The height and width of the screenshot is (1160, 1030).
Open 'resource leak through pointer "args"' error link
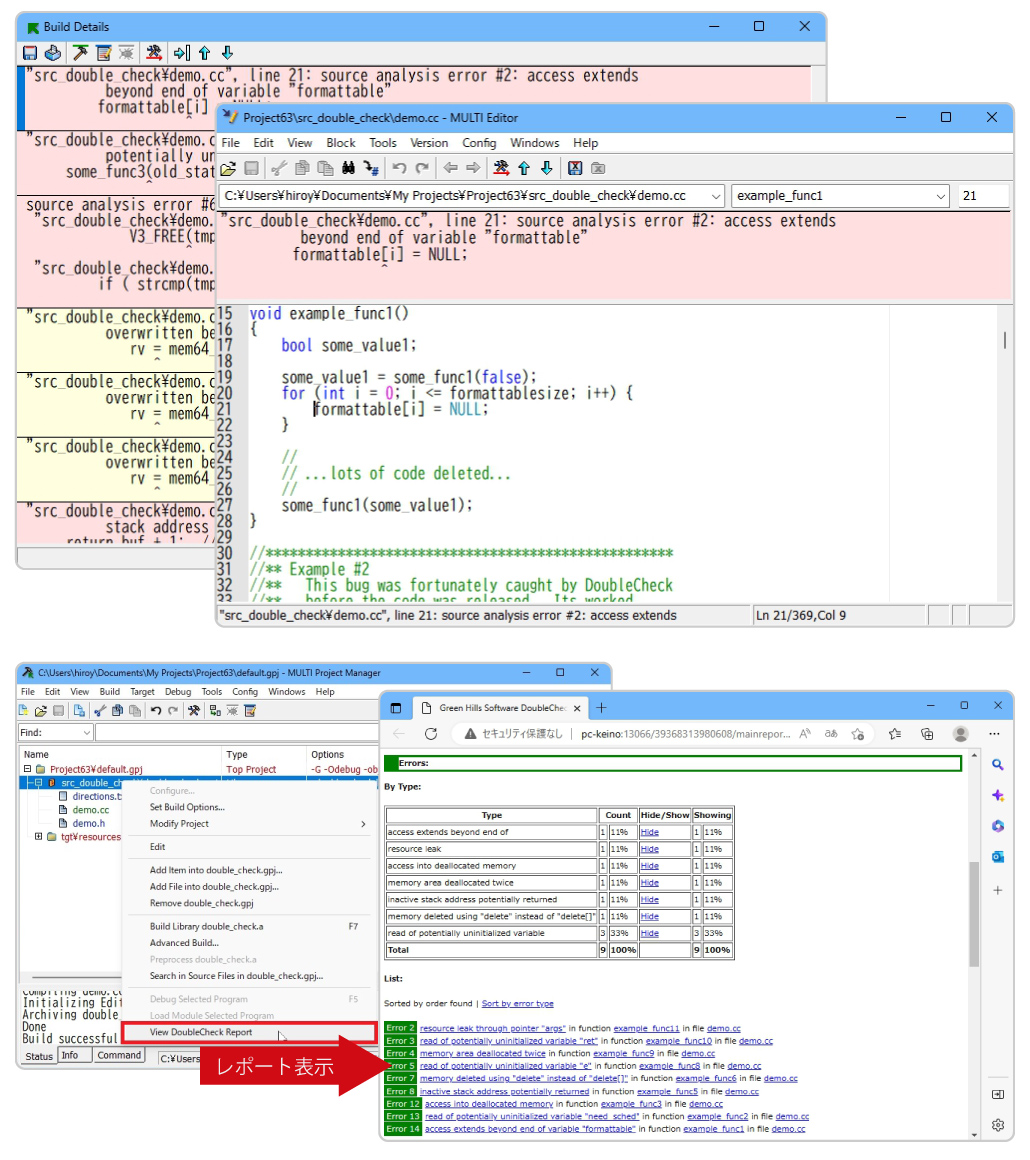click(x=493, y=1029)
